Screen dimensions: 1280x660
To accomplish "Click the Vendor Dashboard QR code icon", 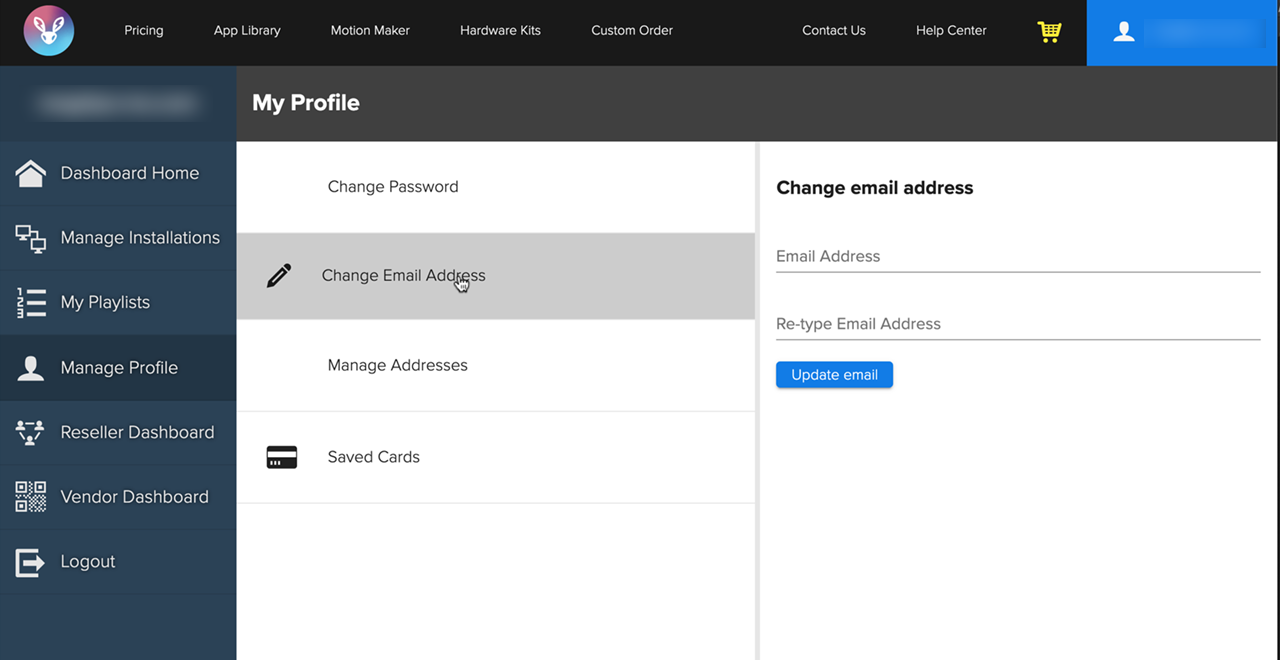I will tap(30, 496).
